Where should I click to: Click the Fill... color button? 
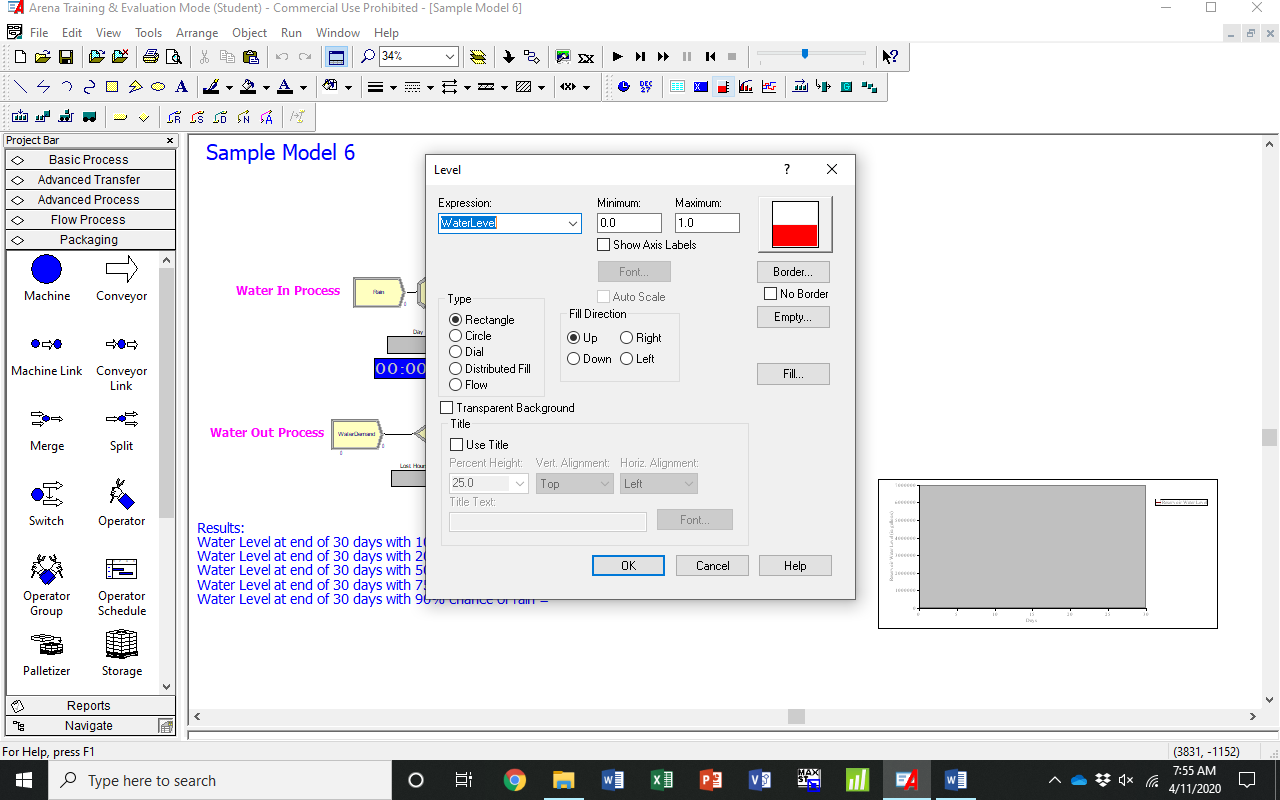click(x=793, y=374)
